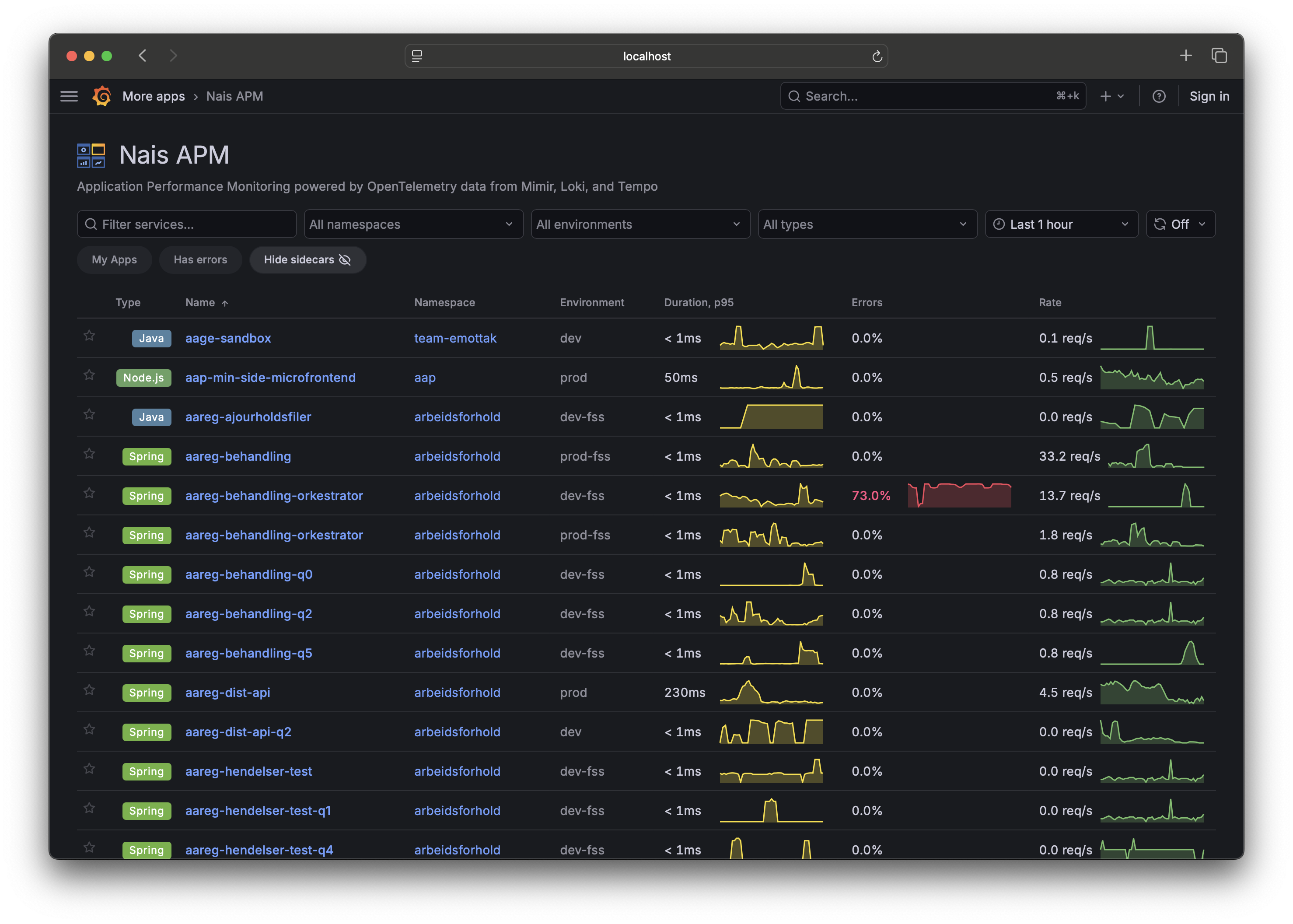Click the More apps breadcrumb
The height and width of the screenshot is (924, 1293).
click(x=154, y=96)
